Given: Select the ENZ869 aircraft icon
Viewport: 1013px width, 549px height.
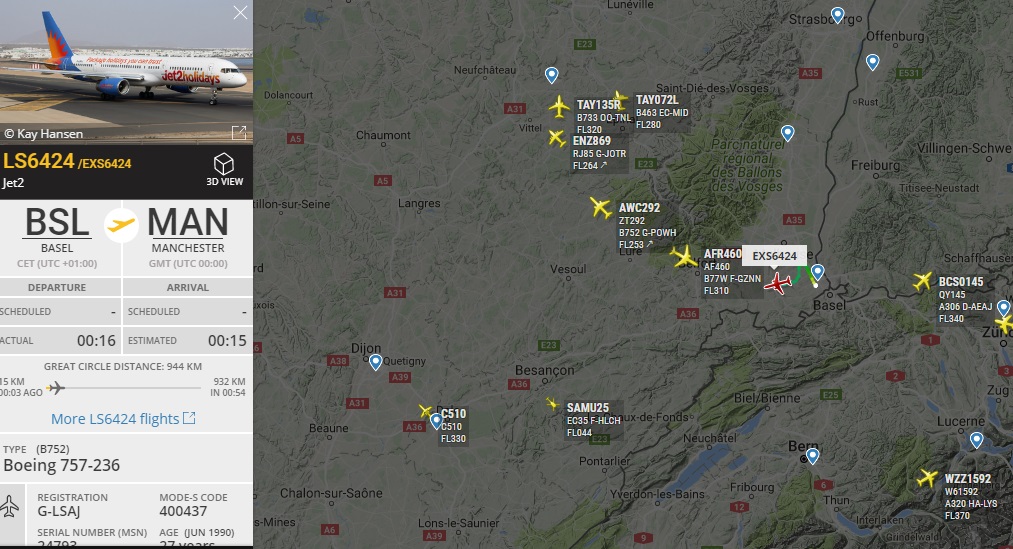Looking at the screenshot, I should [557, 138].
